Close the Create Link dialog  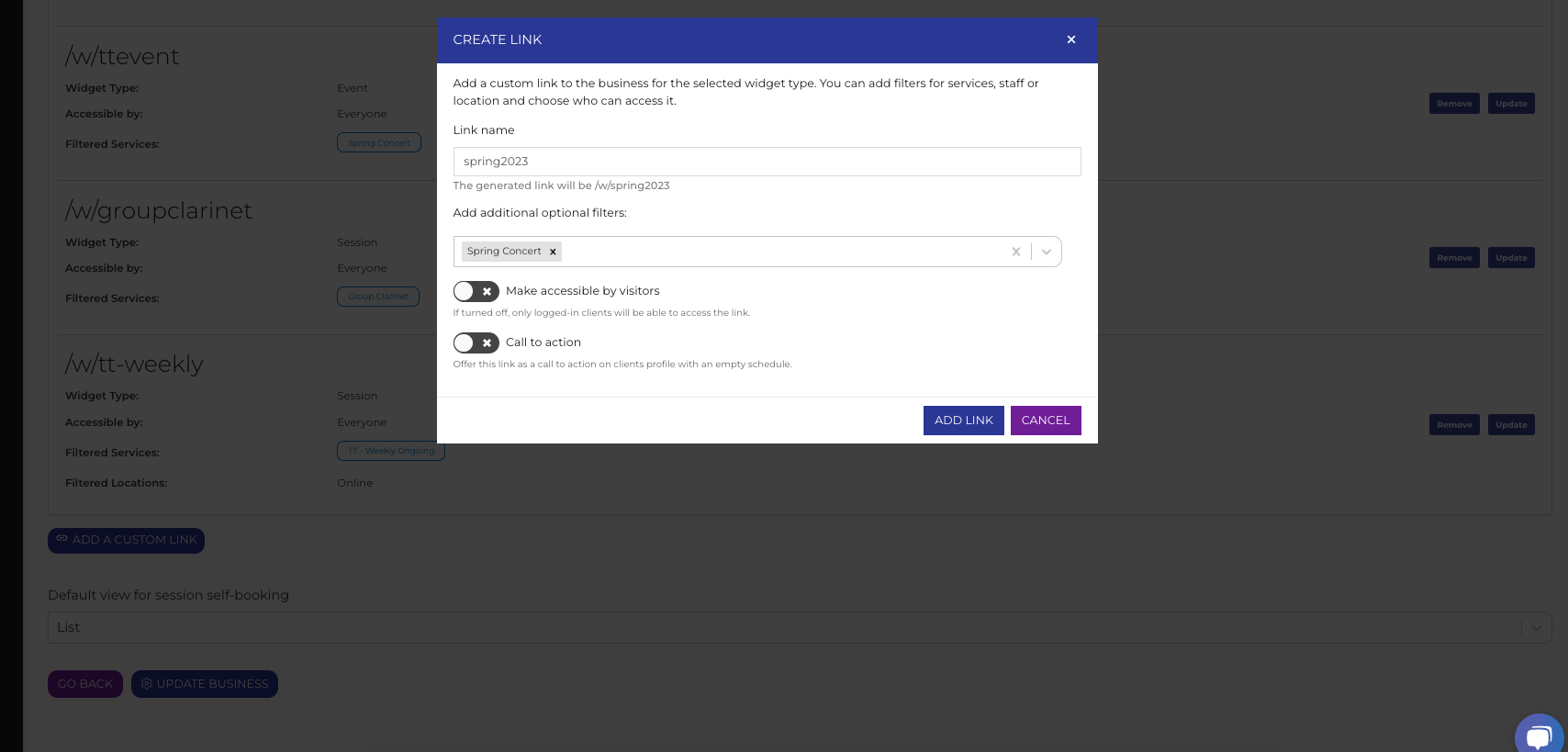pos(1070,39)
